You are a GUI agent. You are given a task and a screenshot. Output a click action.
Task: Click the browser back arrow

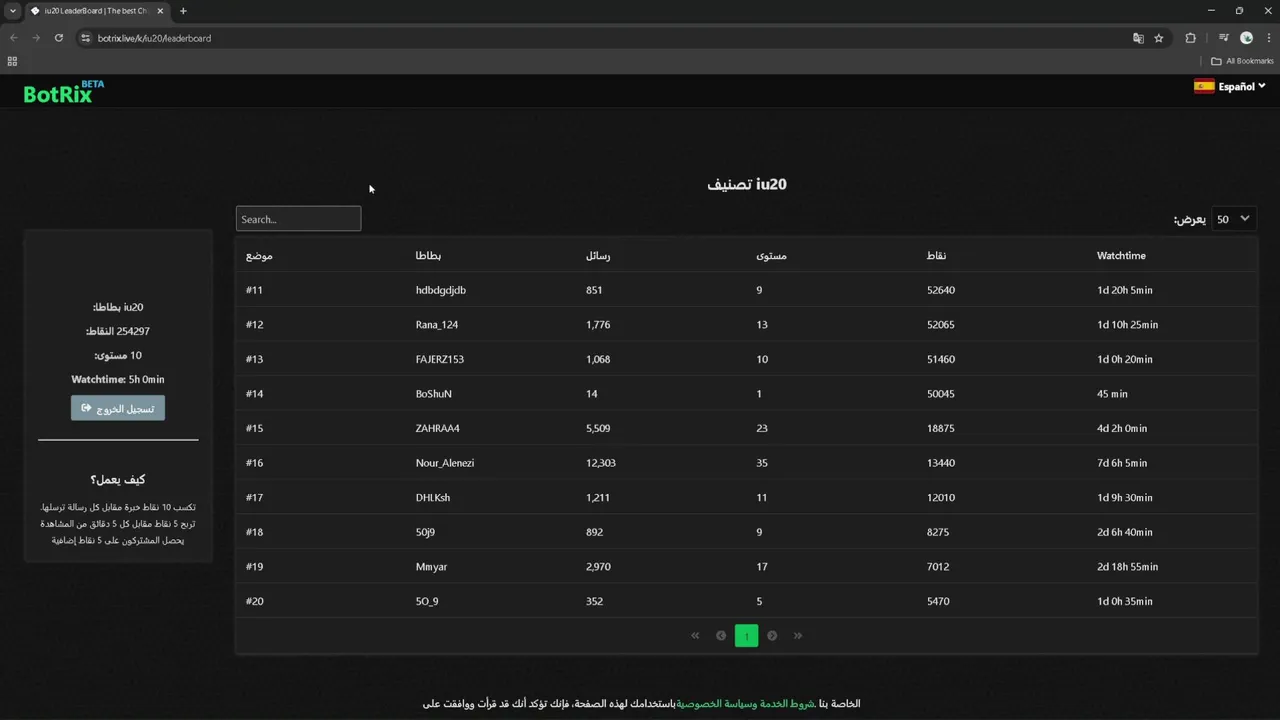[x=13, y=38]
